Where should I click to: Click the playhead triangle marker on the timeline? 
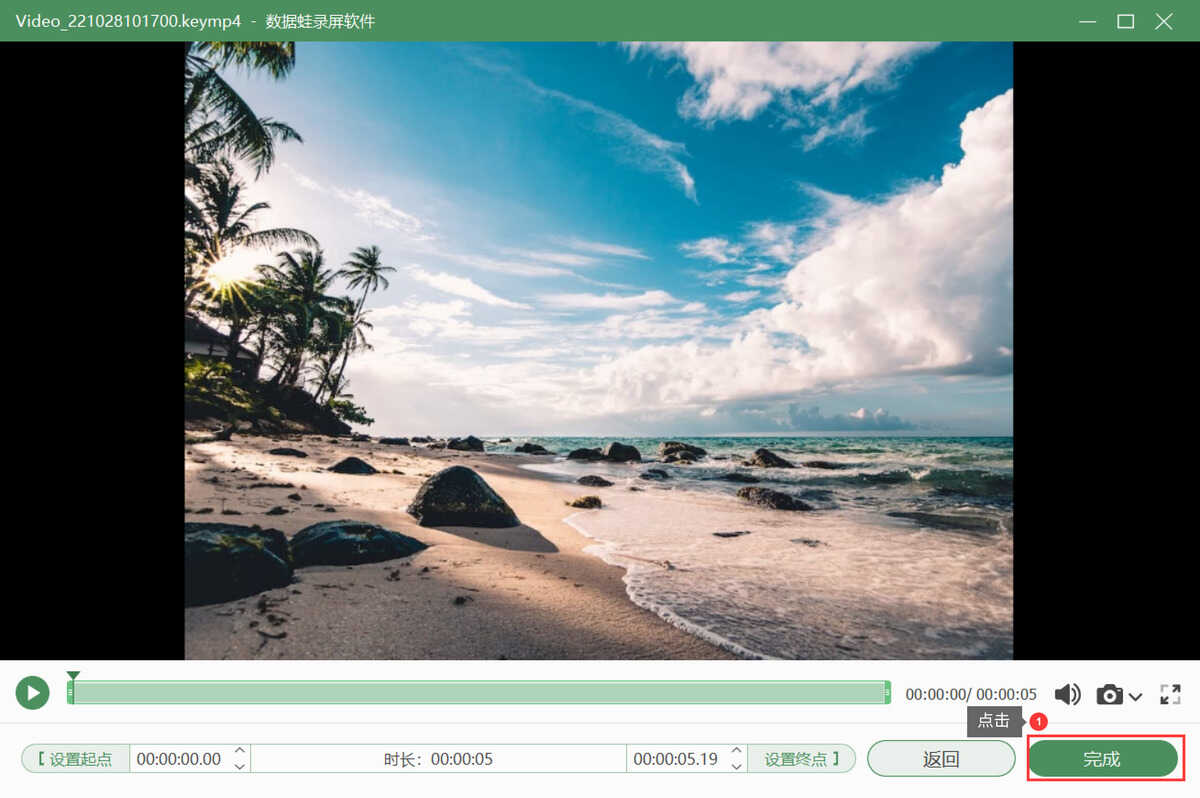point(72,677)
